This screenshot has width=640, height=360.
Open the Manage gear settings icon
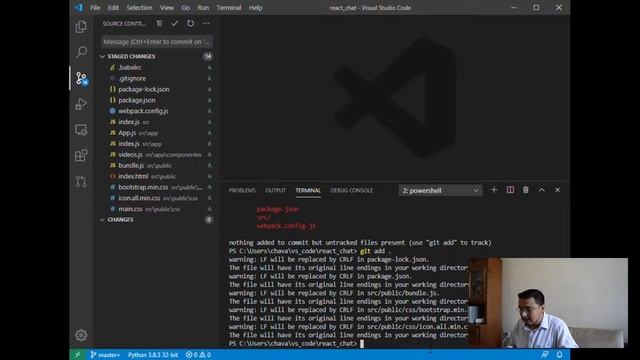(81, 335)
